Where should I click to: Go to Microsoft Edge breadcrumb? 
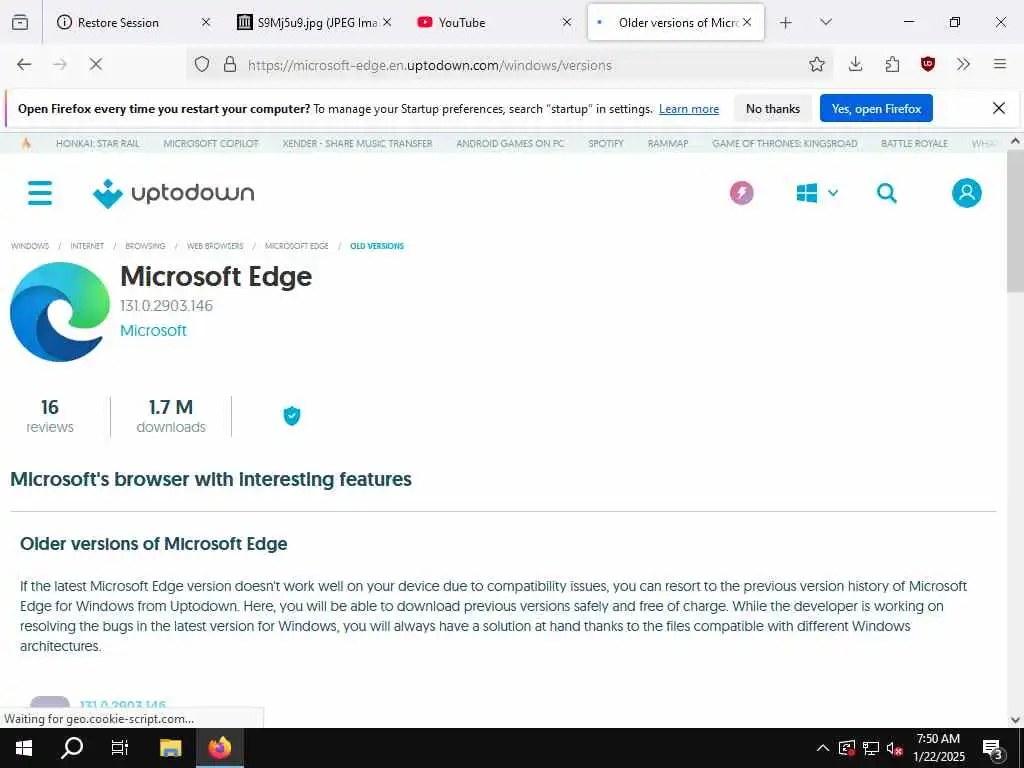click(296, 246)
